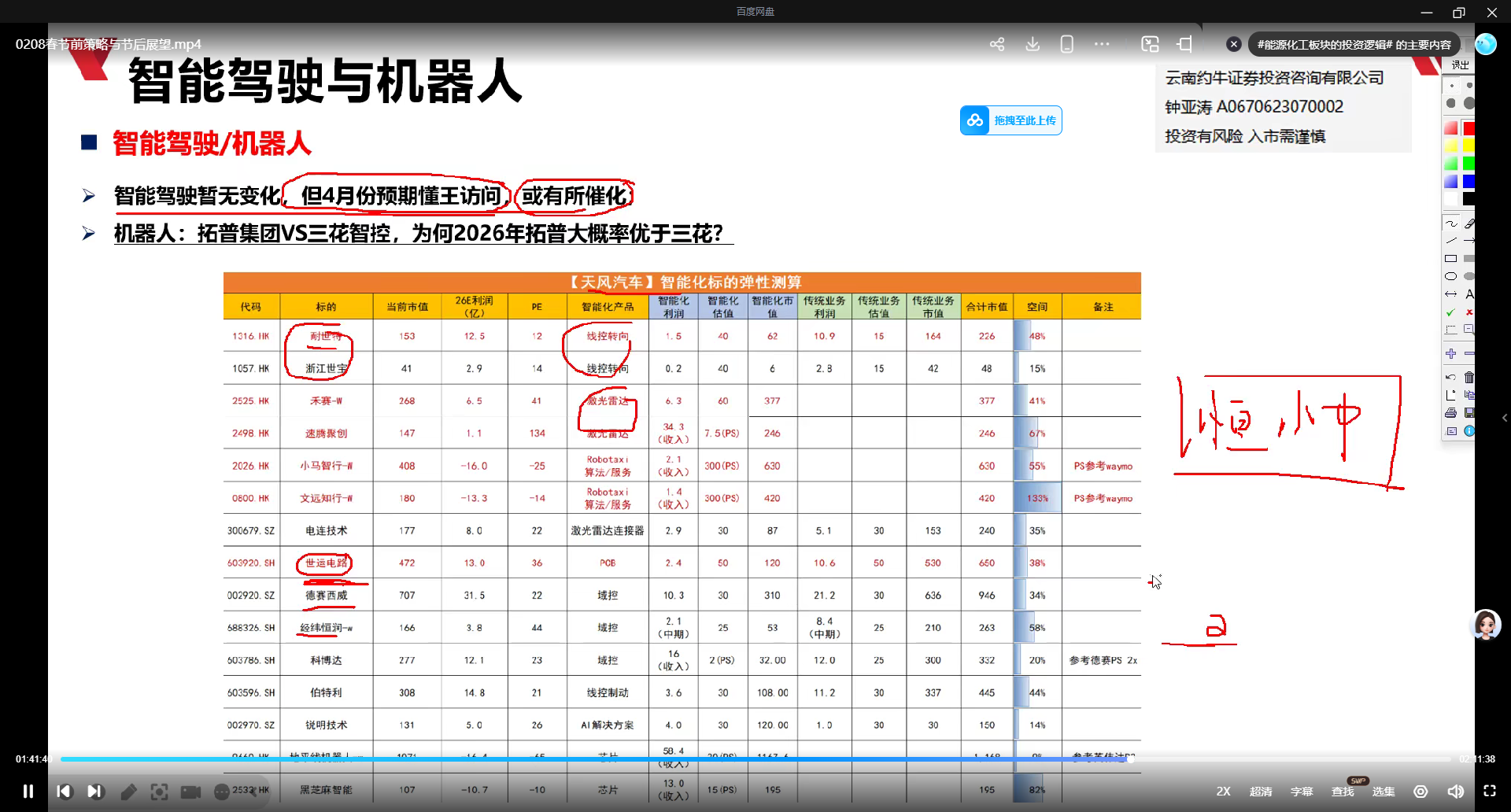Click the video title 0208春节前策略与节后展望.mp4
This screenshot has height=812, width=1511.
point(109,44)
